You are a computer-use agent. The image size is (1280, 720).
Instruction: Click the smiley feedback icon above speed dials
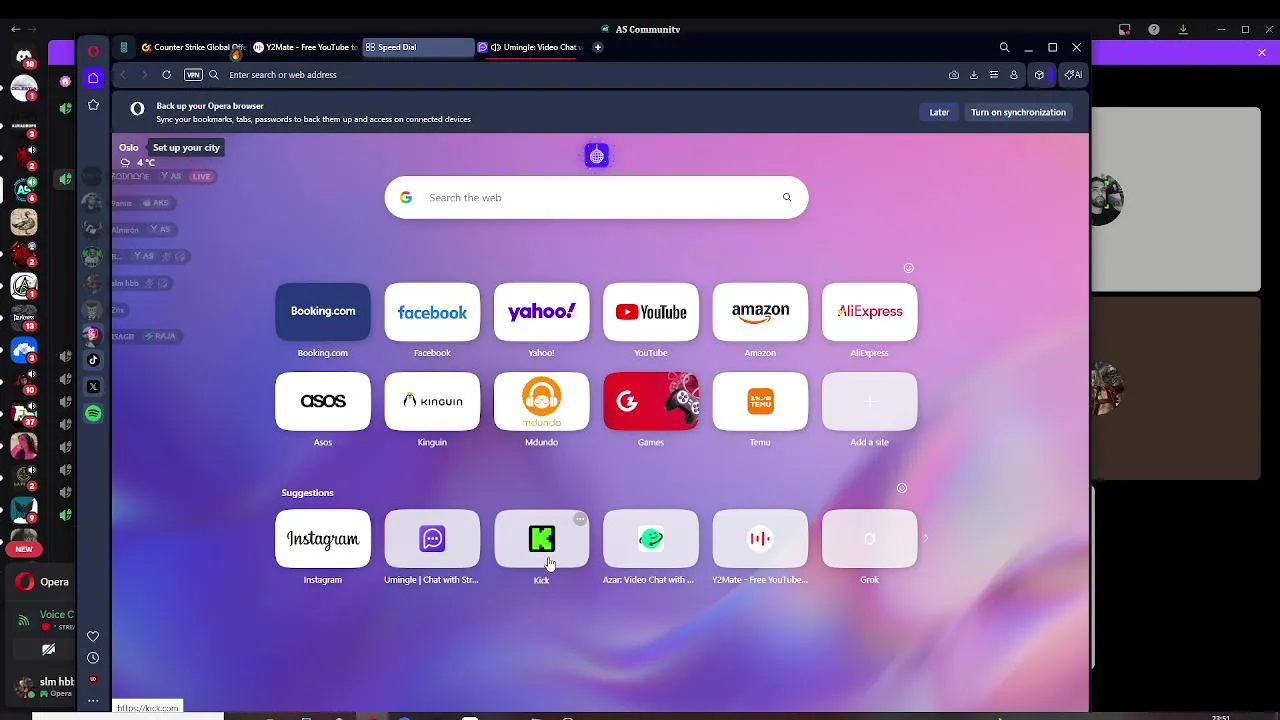[909, 268]
